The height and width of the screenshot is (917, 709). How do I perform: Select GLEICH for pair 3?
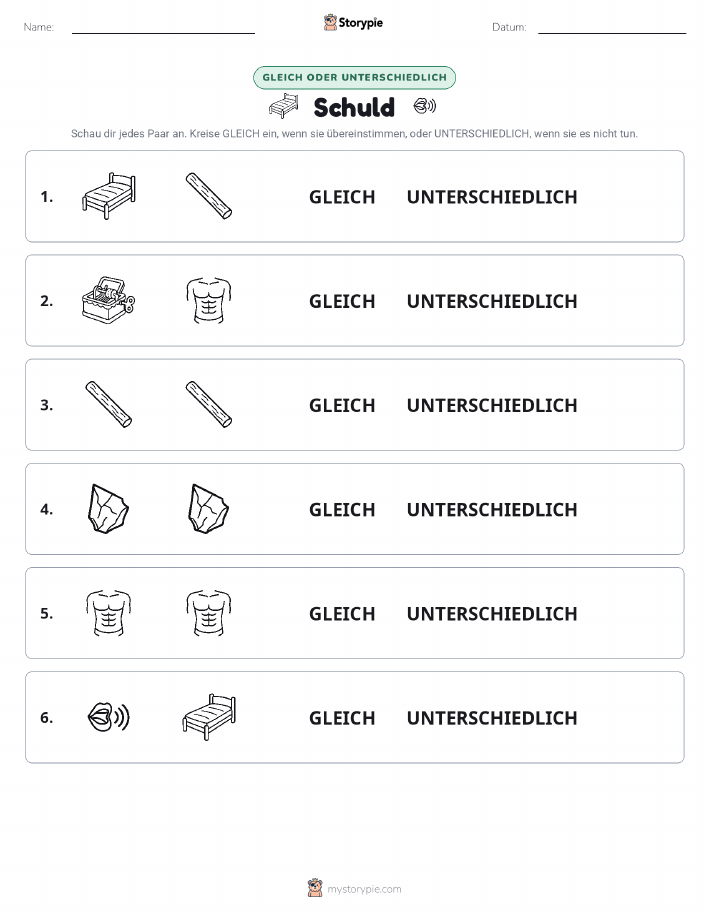pos(342,405)
